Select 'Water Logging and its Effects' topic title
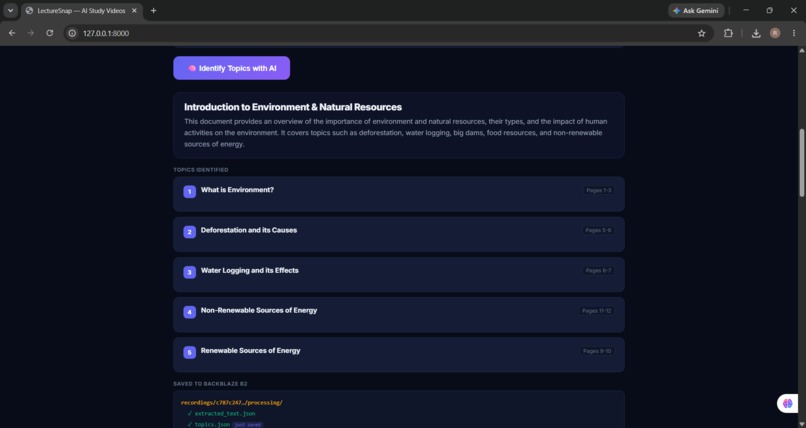 pyautogui.click(x=249, y=270)
